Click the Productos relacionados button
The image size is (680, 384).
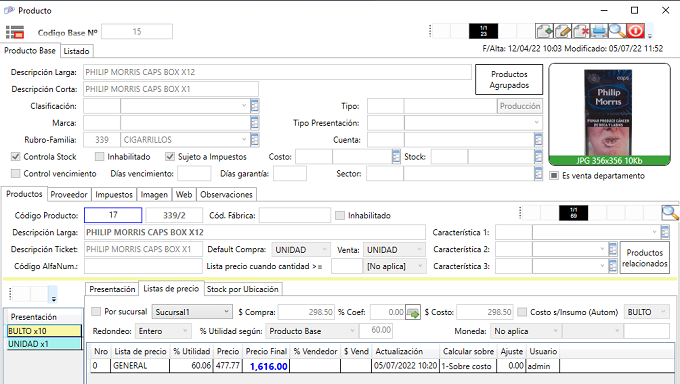(644, 258)
